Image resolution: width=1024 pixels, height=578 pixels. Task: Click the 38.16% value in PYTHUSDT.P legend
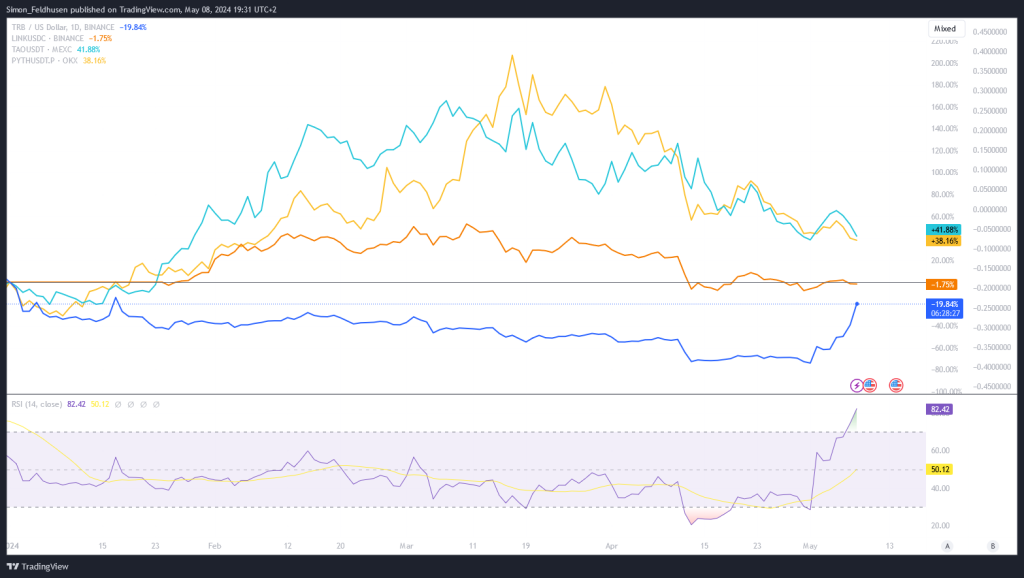(94, 61)
